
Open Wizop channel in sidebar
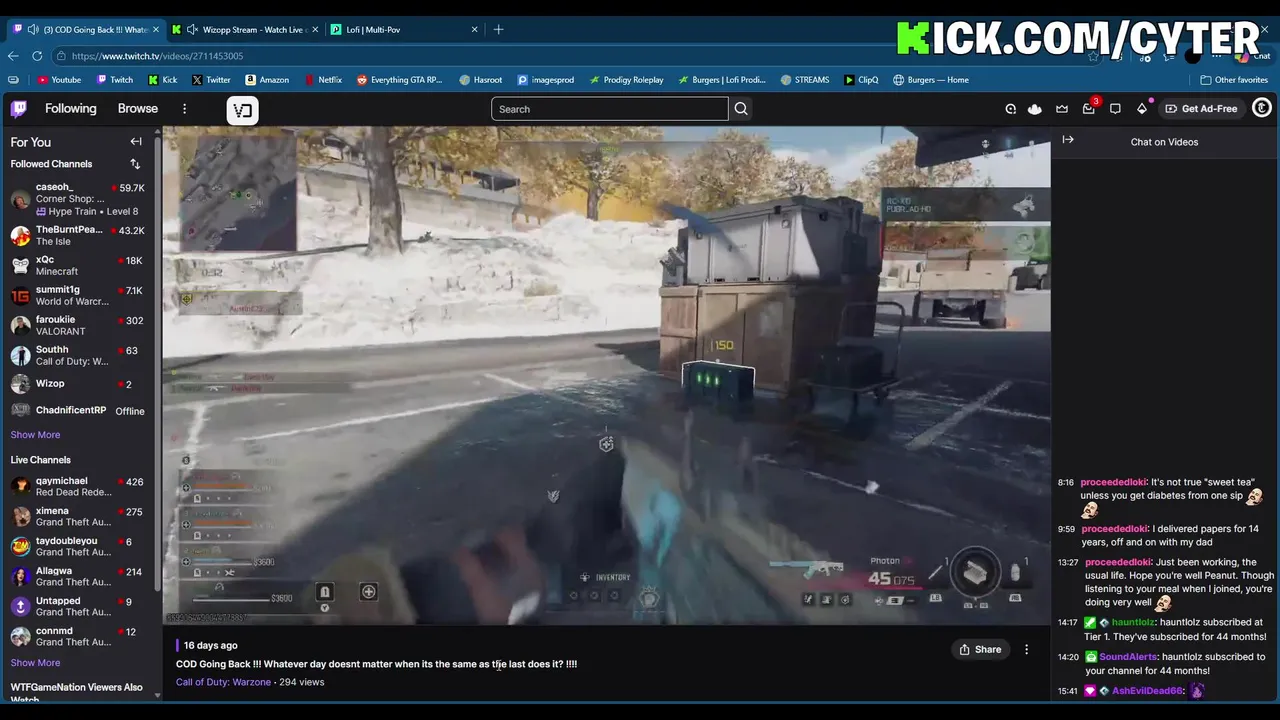pyautogui.click(x=78, y=384)
